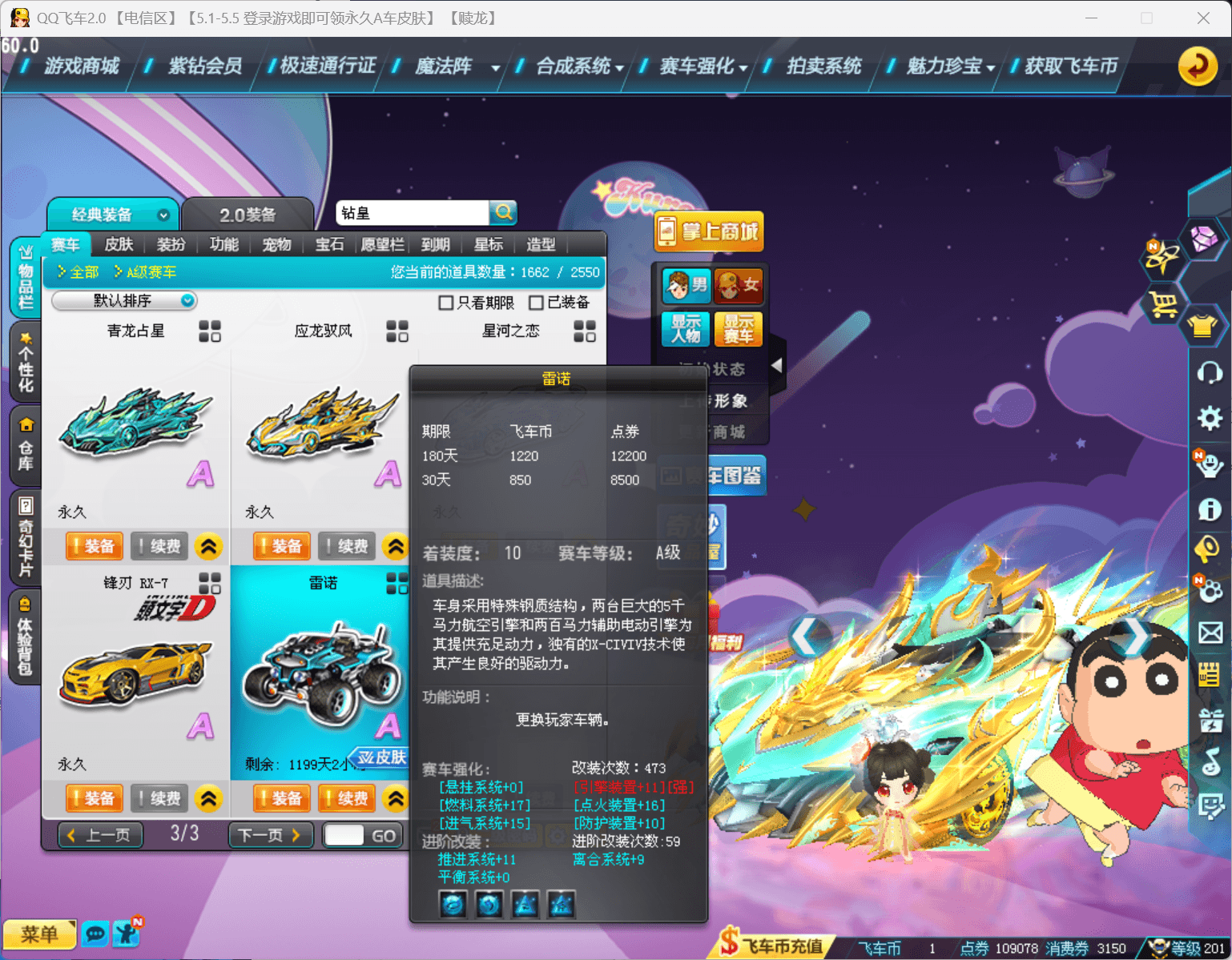
Task: Select the 锋刃 RX-7 car thumbnail
Action: tap(135, 673)
